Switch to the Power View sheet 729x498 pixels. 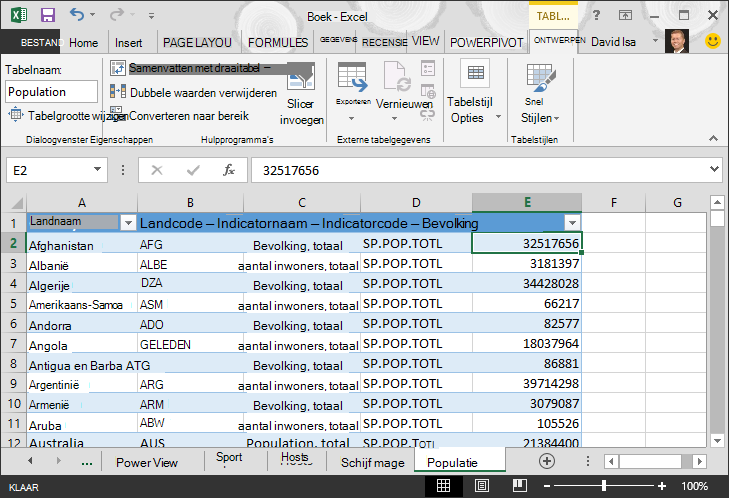[x=147, y=462]
